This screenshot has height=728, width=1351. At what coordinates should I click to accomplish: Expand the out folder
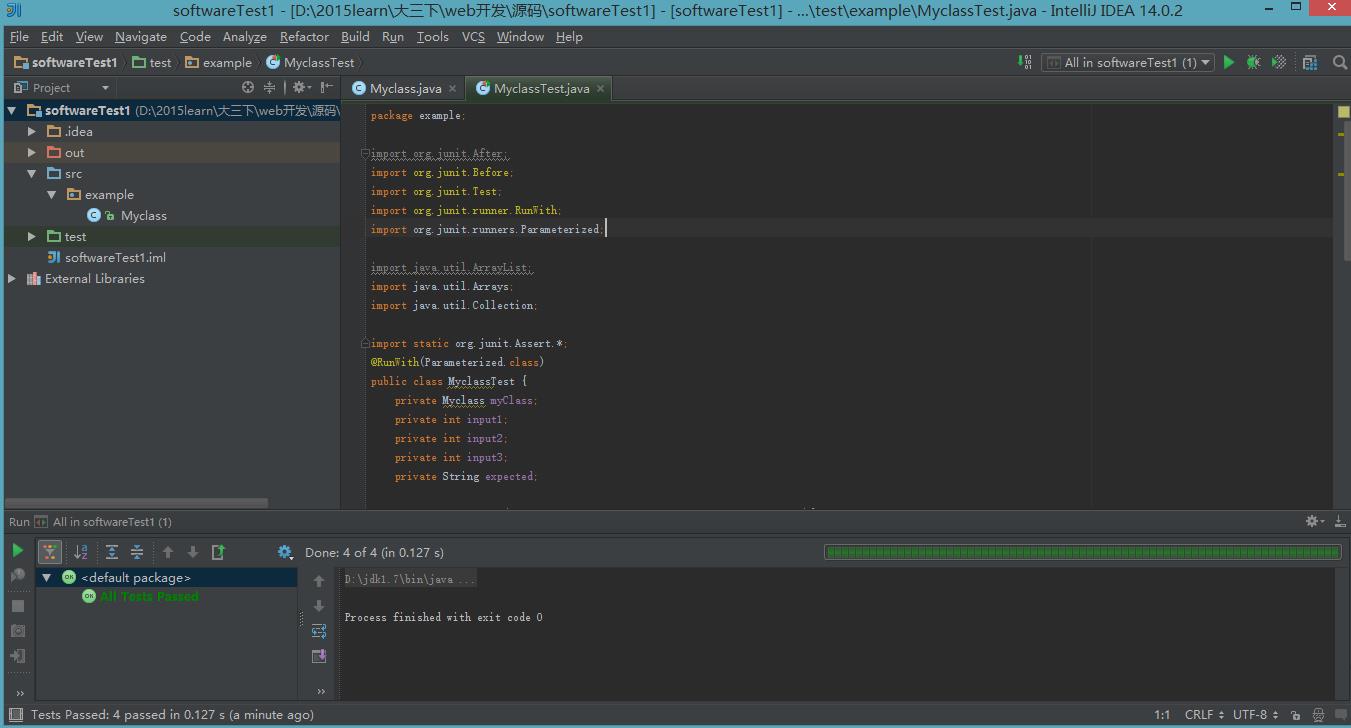point(31,153)
